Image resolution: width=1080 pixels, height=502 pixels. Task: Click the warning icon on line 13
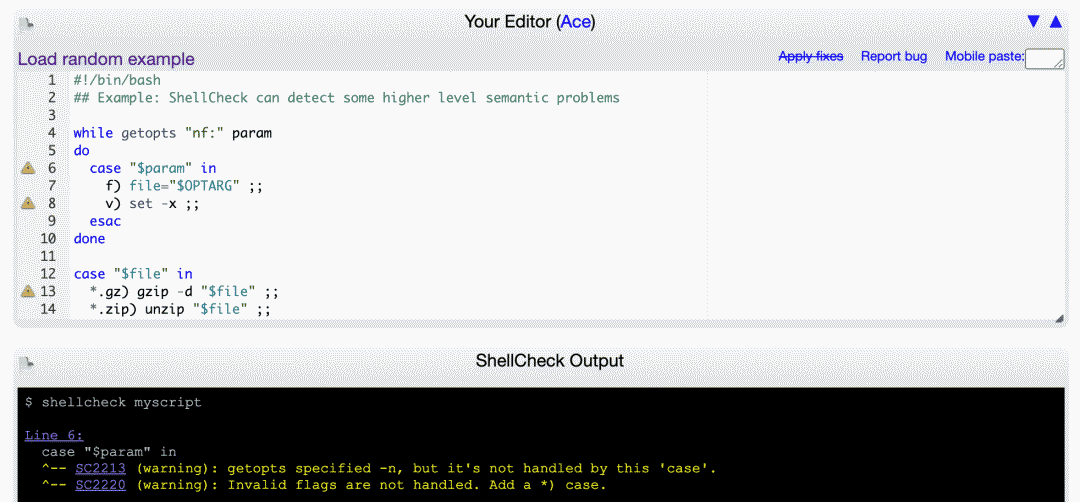[28, 291]
